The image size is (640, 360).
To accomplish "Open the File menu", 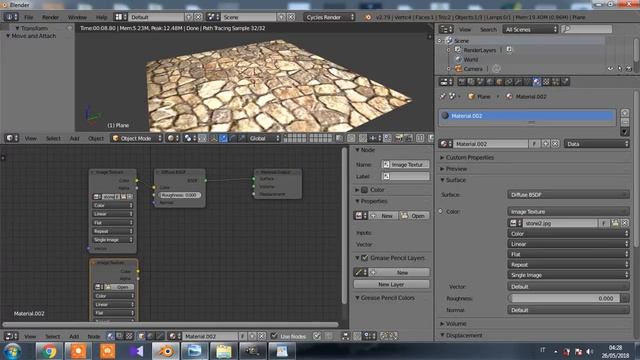I will pos(29,17).
